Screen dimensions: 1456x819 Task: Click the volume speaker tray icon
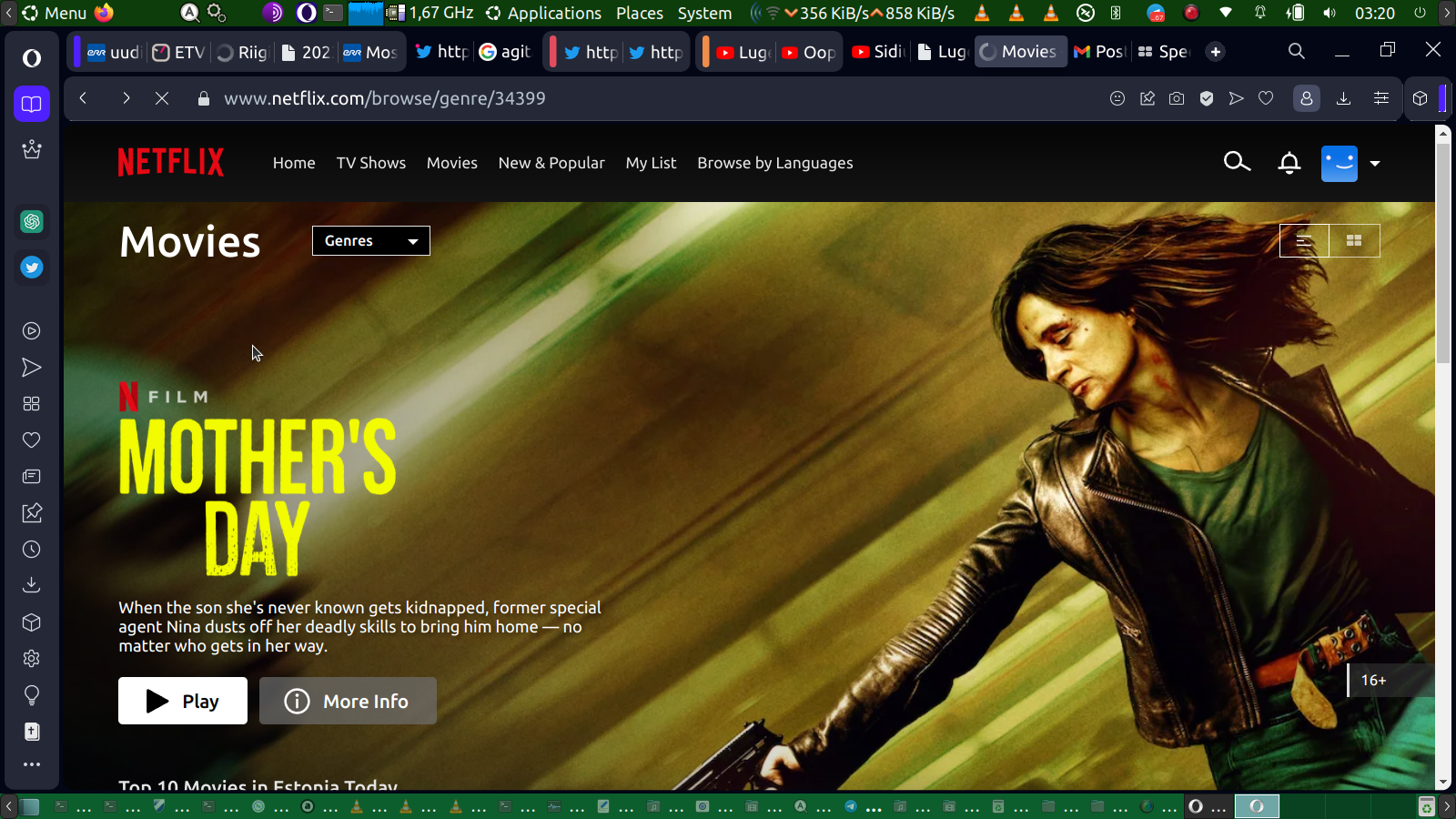pyautogui.click(x=1330, y=13)
